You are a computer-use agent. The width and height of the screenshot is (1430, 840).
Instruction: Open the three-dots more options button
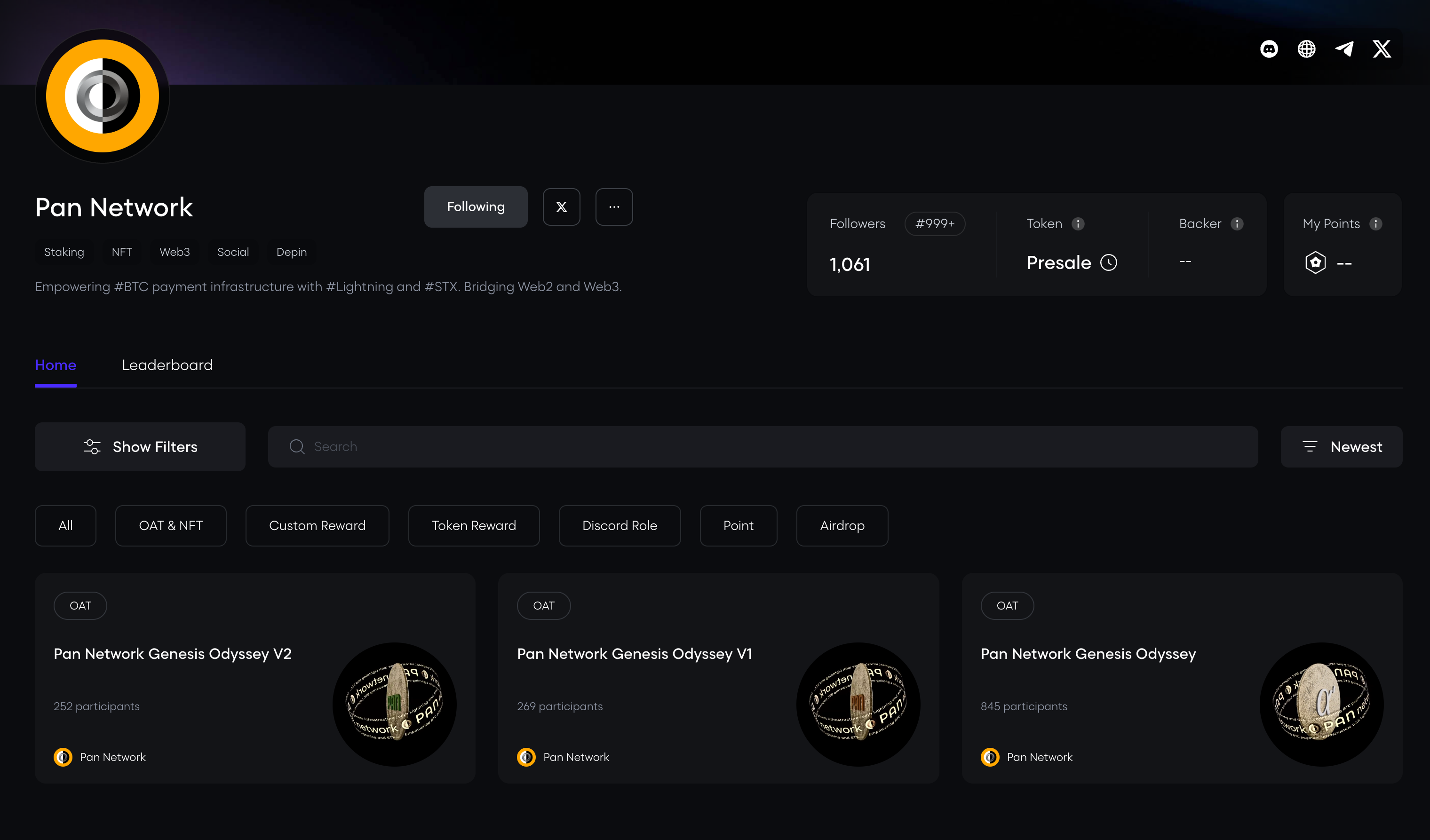coord(614,207)
